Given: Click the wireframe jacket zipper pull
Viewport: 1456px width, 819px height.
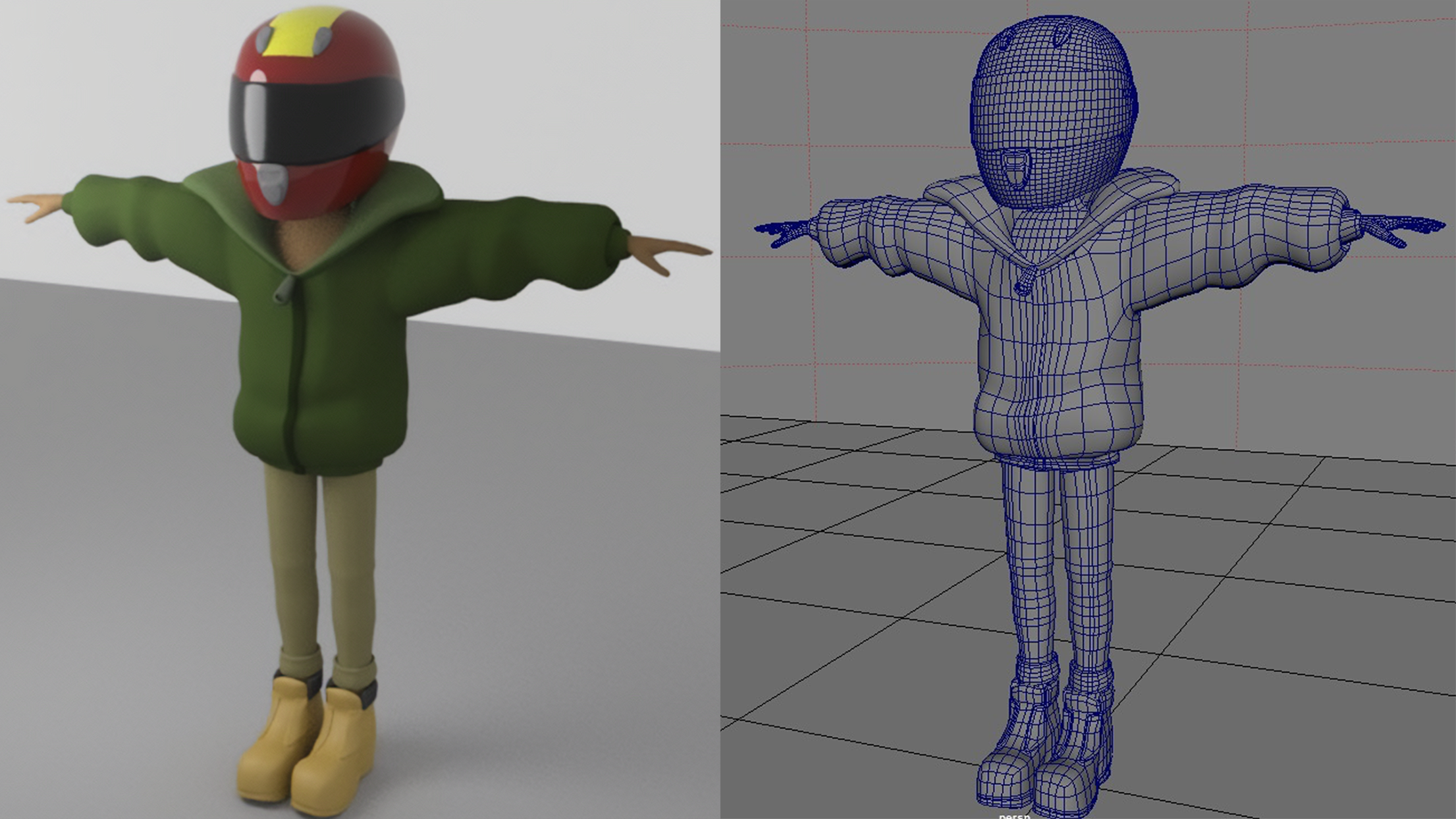Looking at the screenshot, I should tap(1025, 284).
